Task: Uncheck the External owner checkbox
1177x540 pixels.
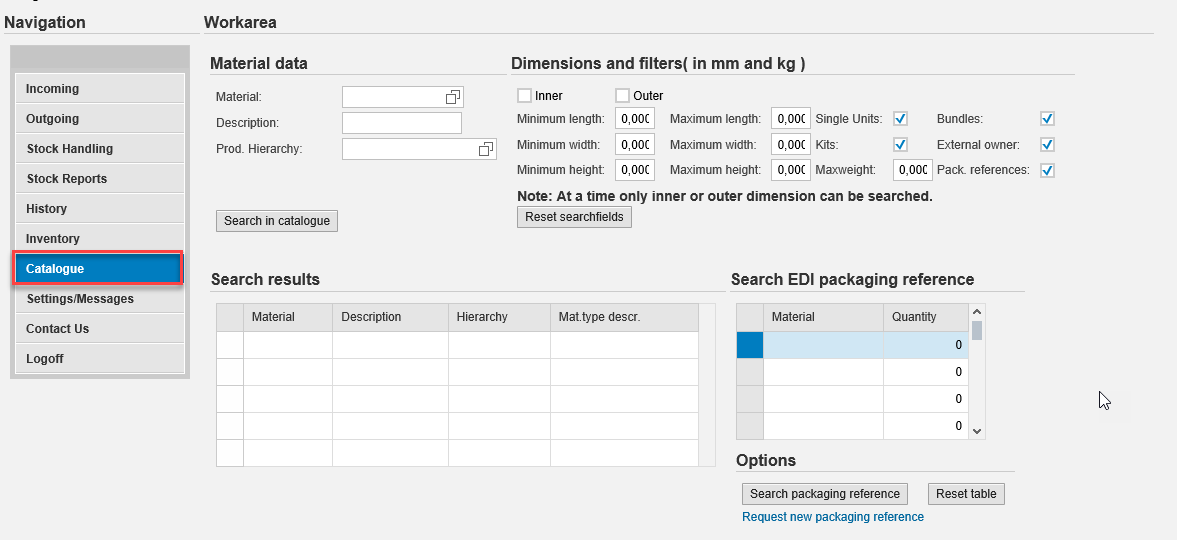Action: click(x=1047, y=144)
